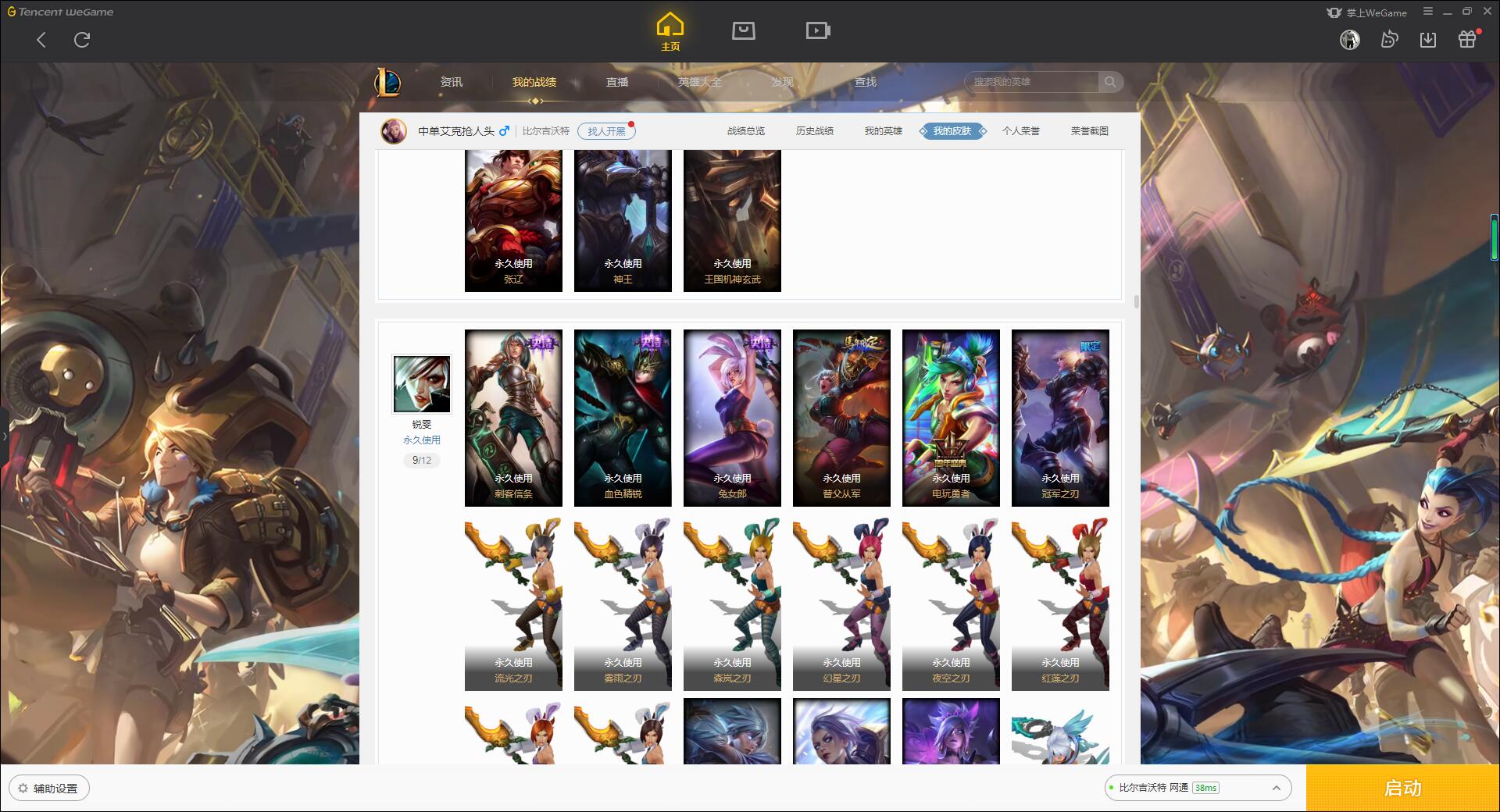Screen dimensions: 1500x812
Task: Open the 神王 skin card
Action: click(623, 221)
